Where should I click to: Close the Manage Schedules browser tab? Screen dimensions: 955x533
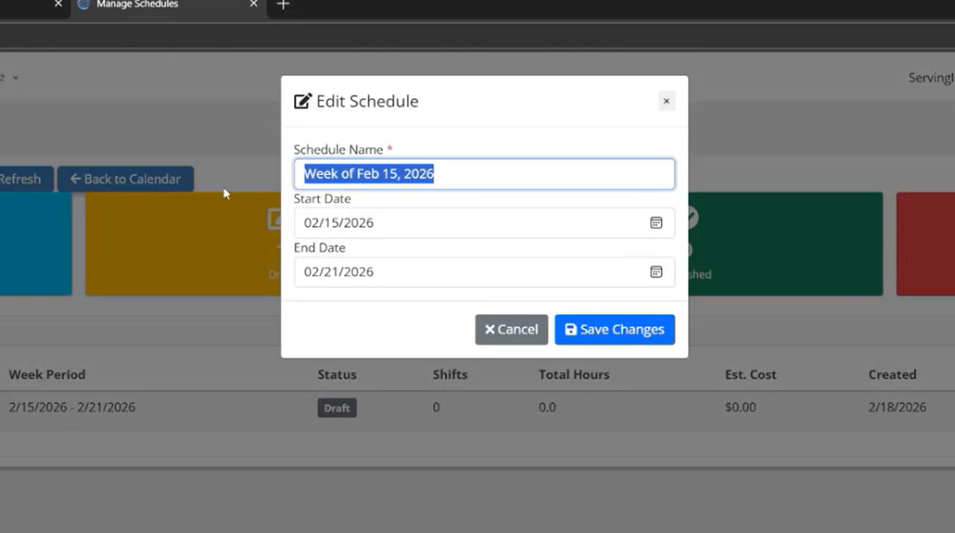pyautogui.click(x=253, y=5)
